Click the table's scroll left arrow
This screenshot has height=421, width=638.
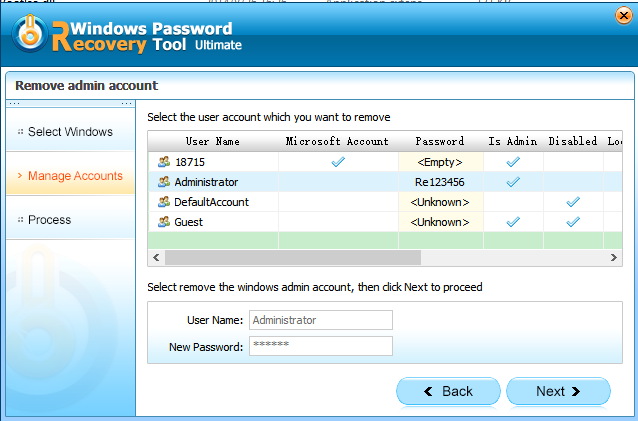tap(156, 257)
